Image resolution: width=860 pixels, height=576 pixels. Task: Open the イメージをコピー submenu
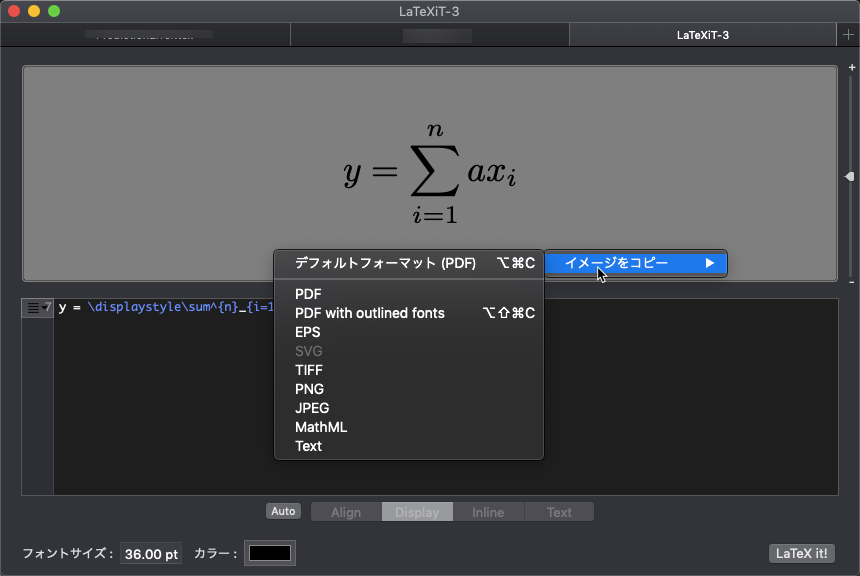[636, 263]
